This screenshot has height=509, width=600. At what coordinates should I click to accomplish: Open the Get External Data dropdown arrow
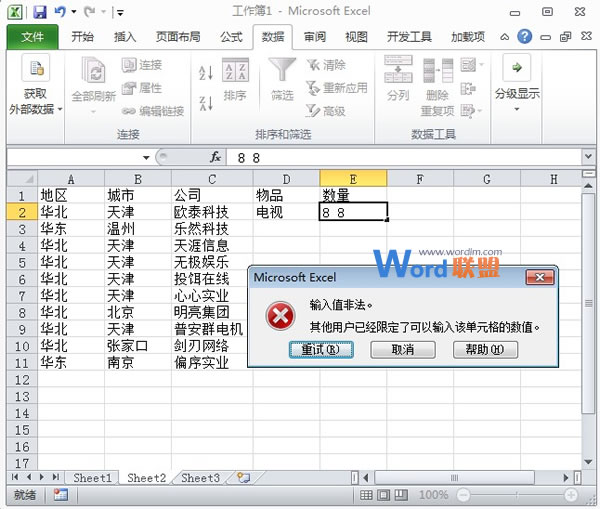click(60, 109)
